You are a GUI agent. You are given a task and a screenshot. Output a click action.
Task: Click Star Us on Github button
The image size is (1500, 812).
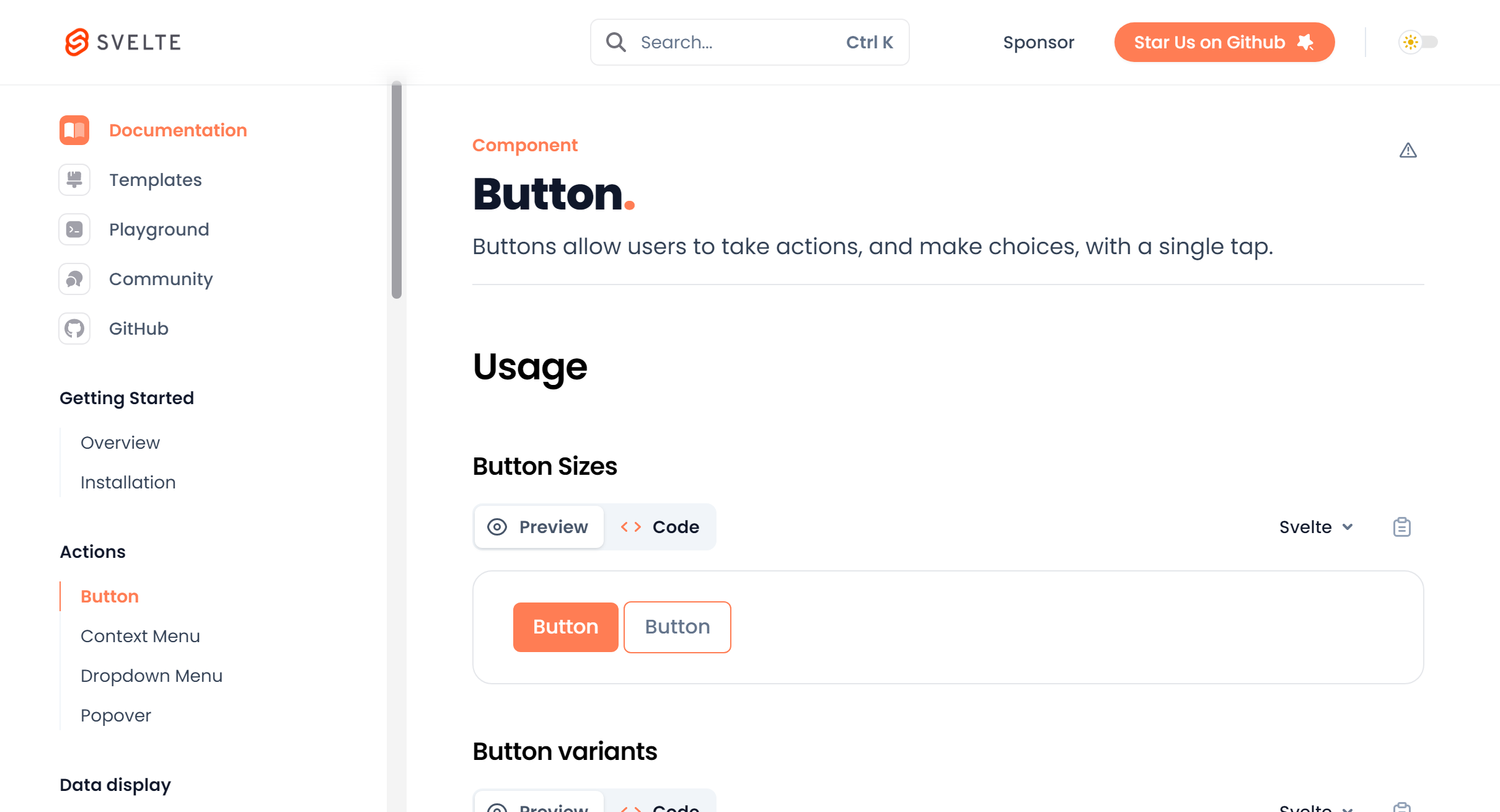click(1225, 42)
